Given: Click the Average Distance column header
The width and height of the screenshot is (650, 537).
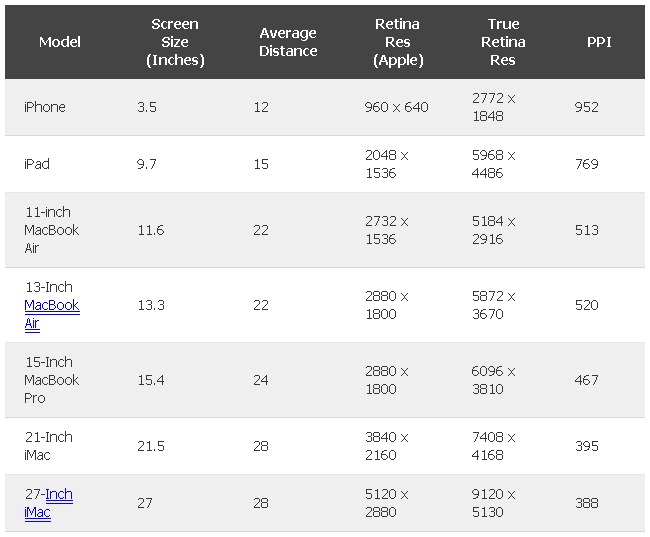Looking at the screenshot, I should tap(288, 42).
